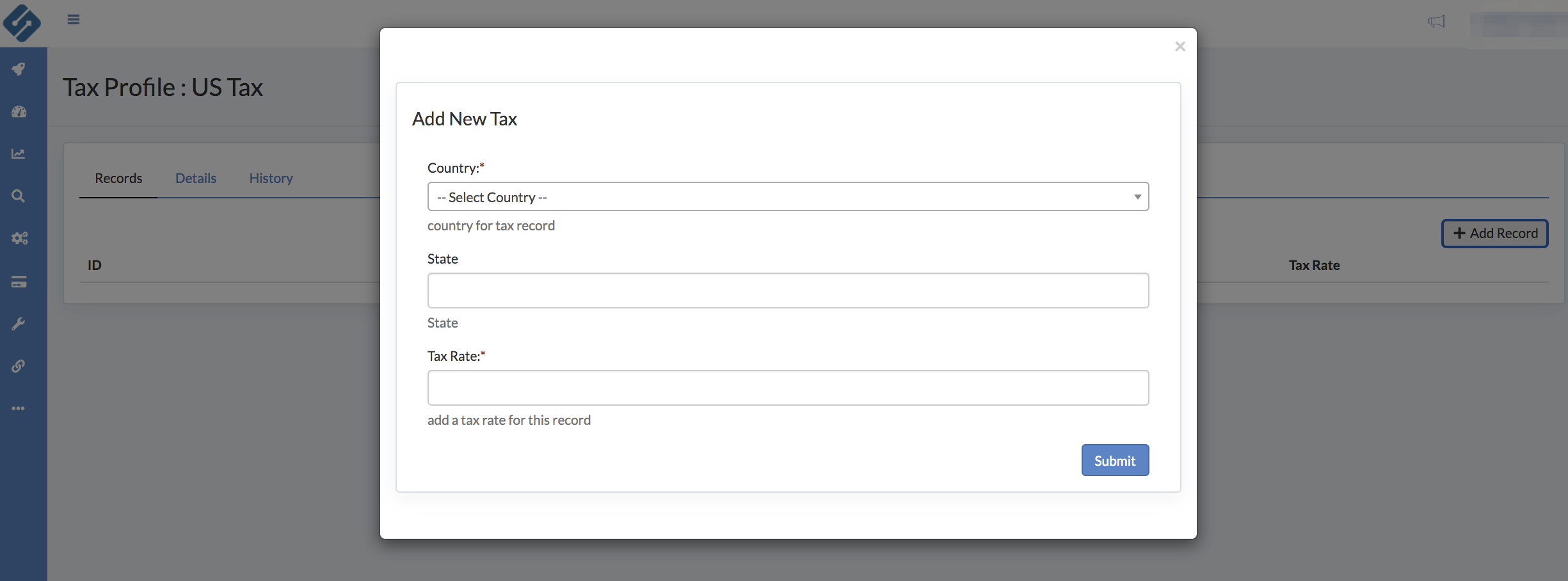This screenshot has width=1568, height=581.
Task: Open the wrench tools icon
Action: pos(19,324)
